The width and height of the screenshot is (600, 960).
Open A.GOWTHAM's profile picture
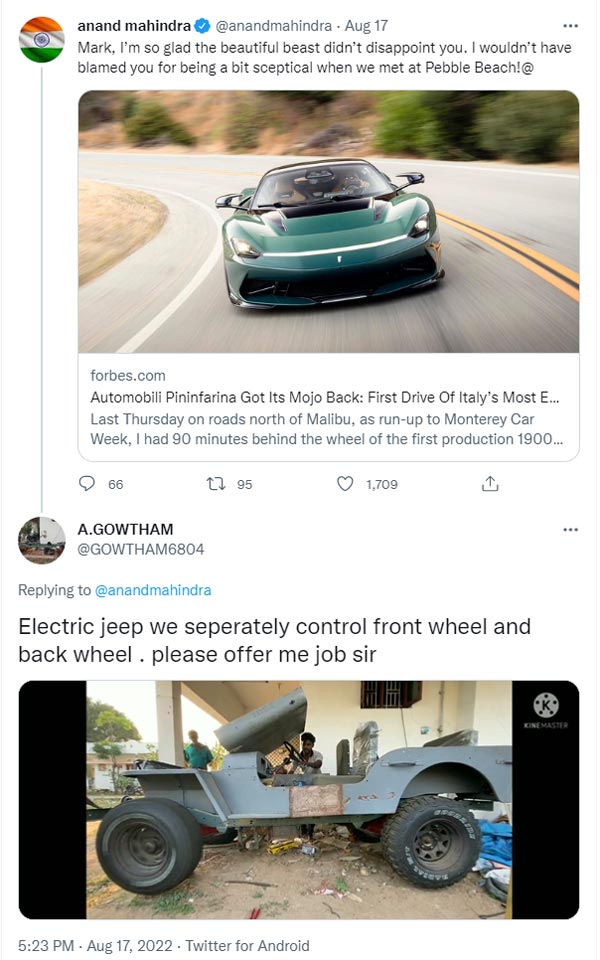pos(41,540)
